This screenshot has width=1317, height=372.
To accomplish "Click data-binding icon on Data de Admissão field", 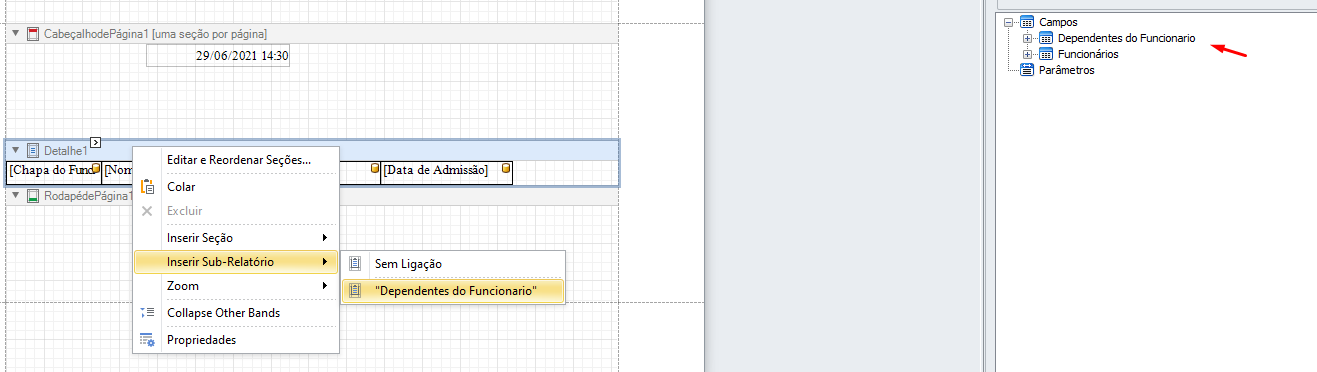I will (506, 168).
